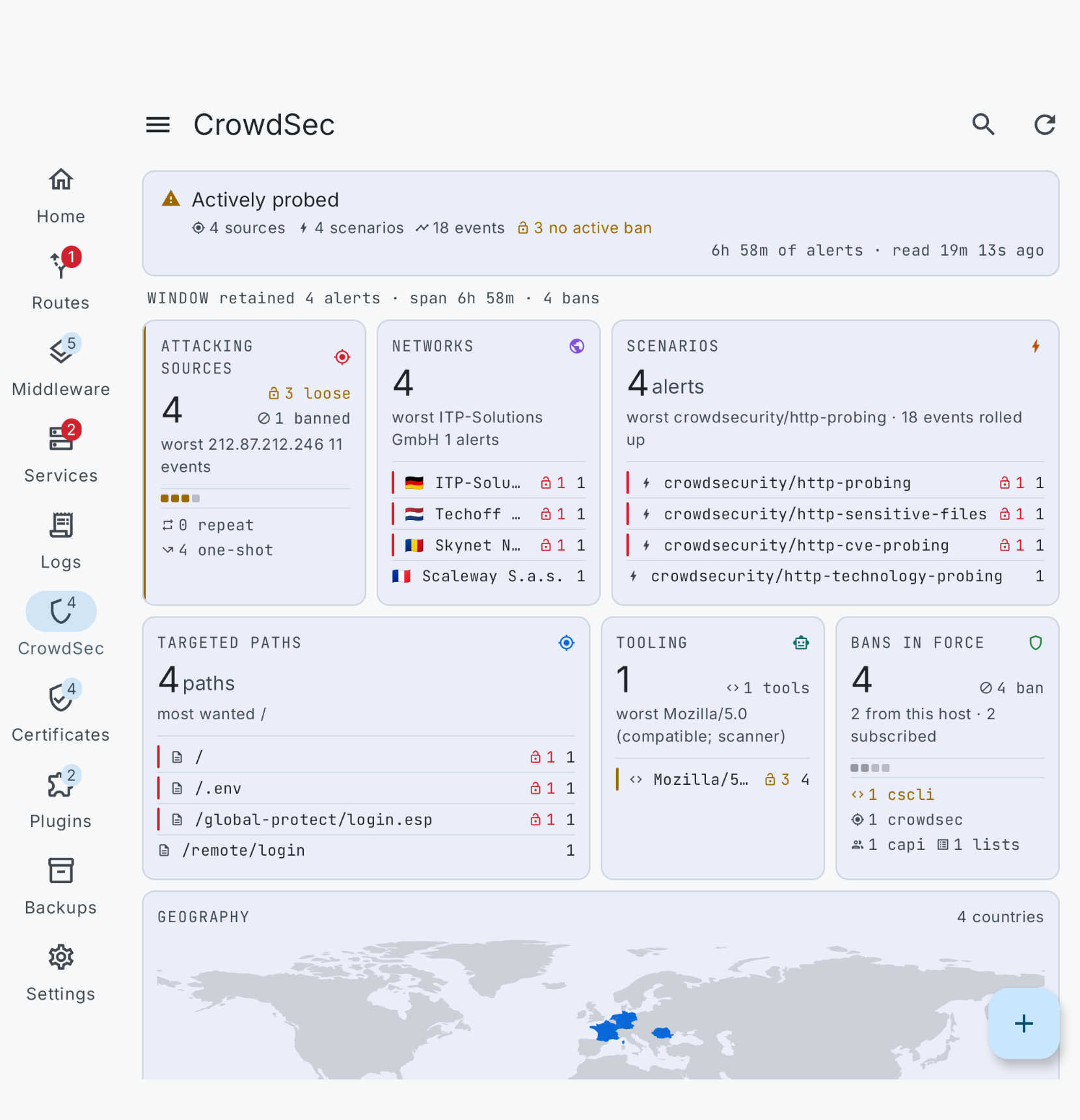Click the Attacking Sources segmented bar
This screenshot has width=1080, height=1120.
tap(180, 498)
